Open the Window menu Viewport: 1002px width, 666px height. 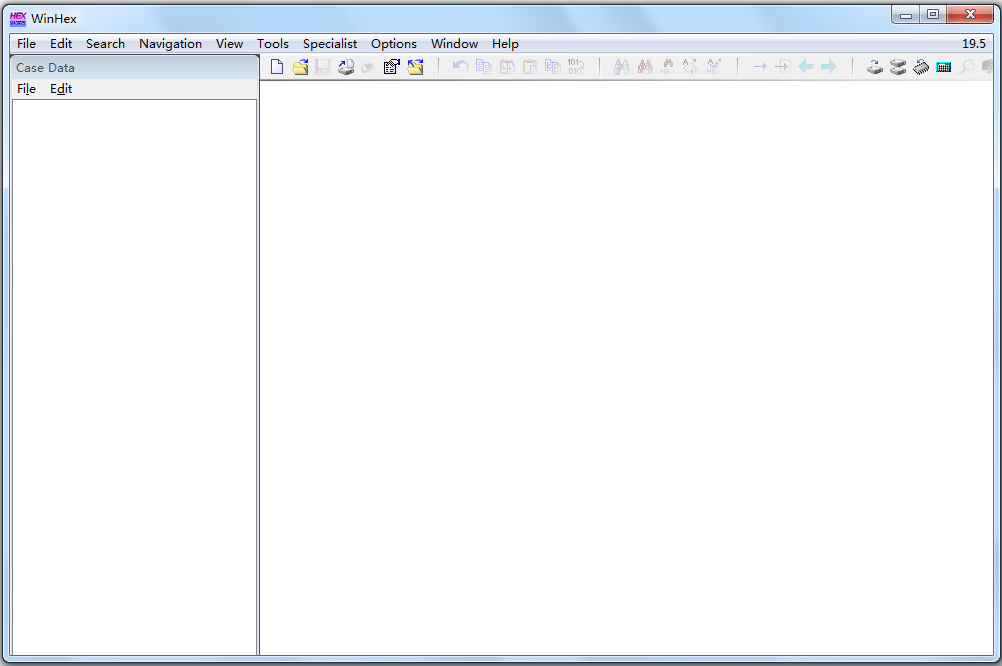(x=454, y=43)
